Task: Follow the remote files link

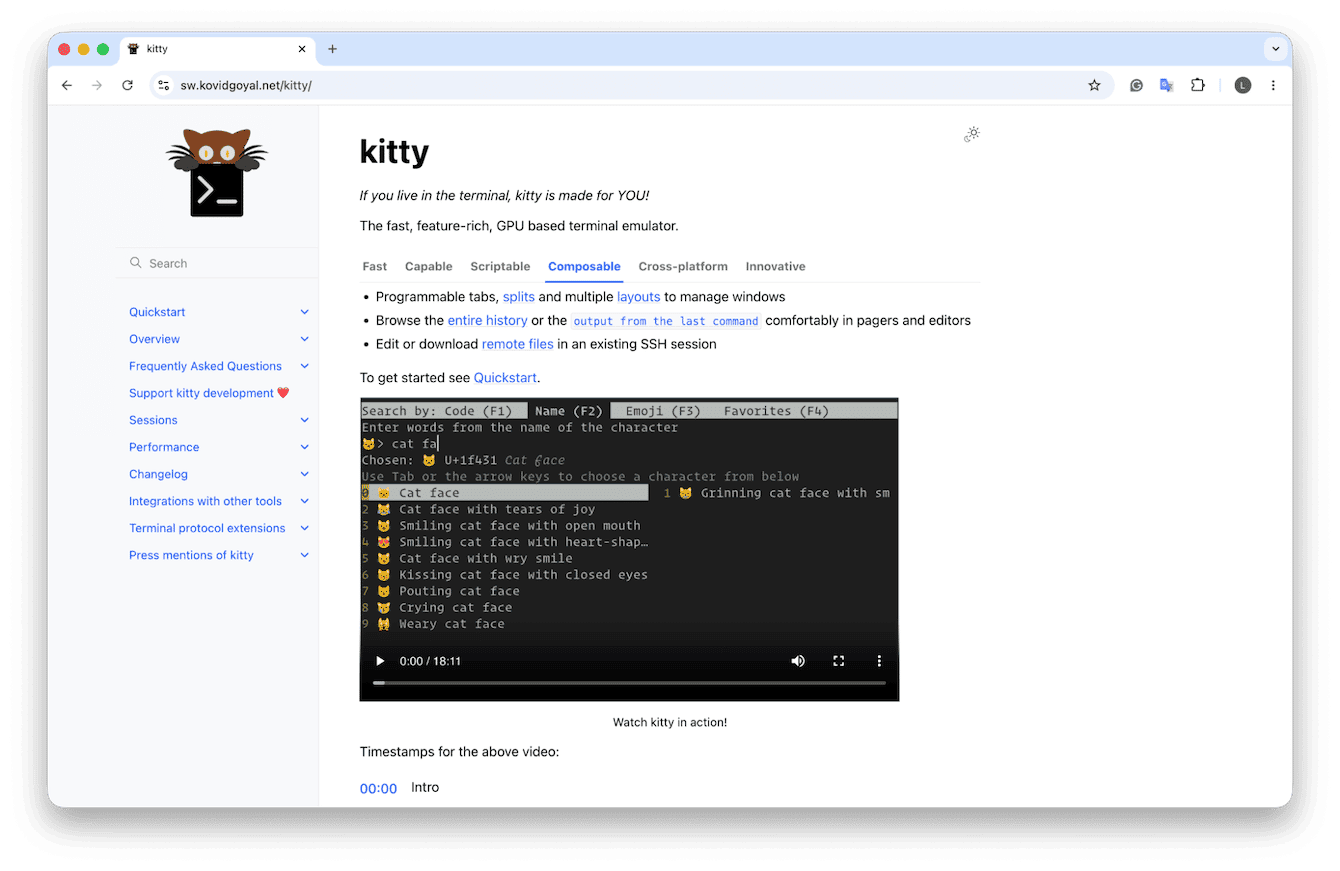Action: 518,344
